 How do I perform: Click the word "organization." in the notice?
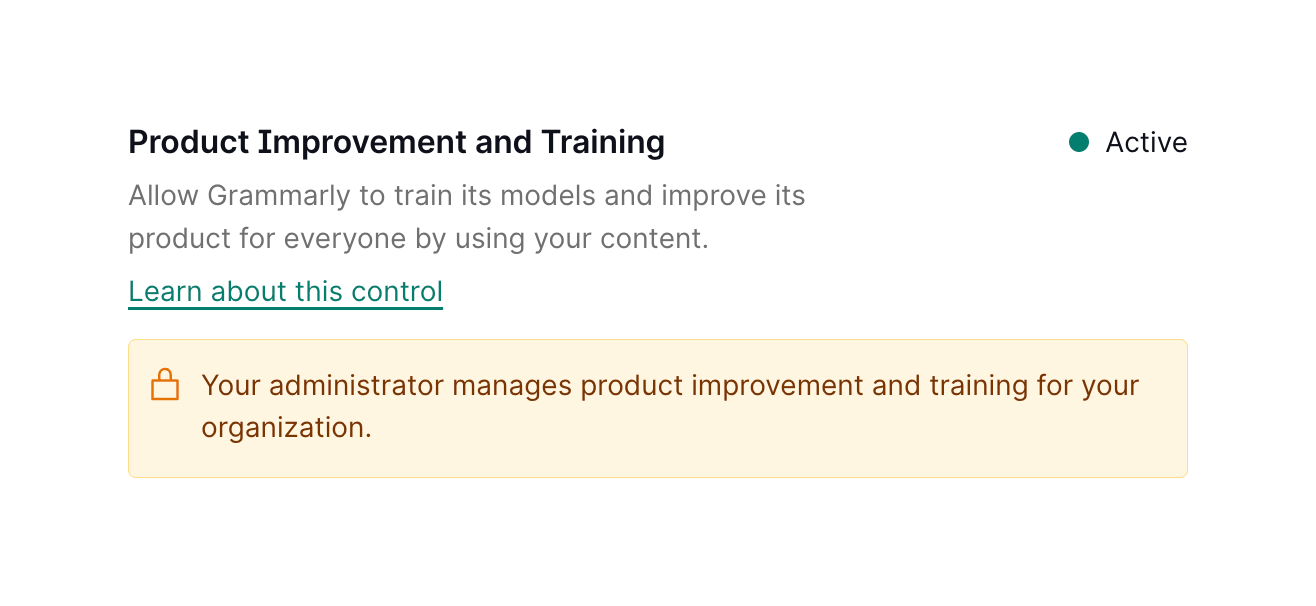(x=286, y=428)
